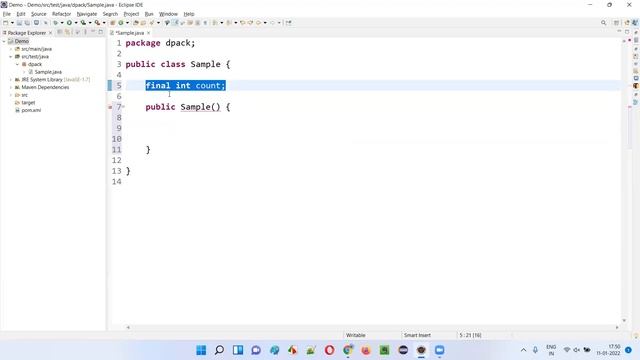Expand the Maven Dependencies node
The image size is (640, 360).
tap(11, 87)
